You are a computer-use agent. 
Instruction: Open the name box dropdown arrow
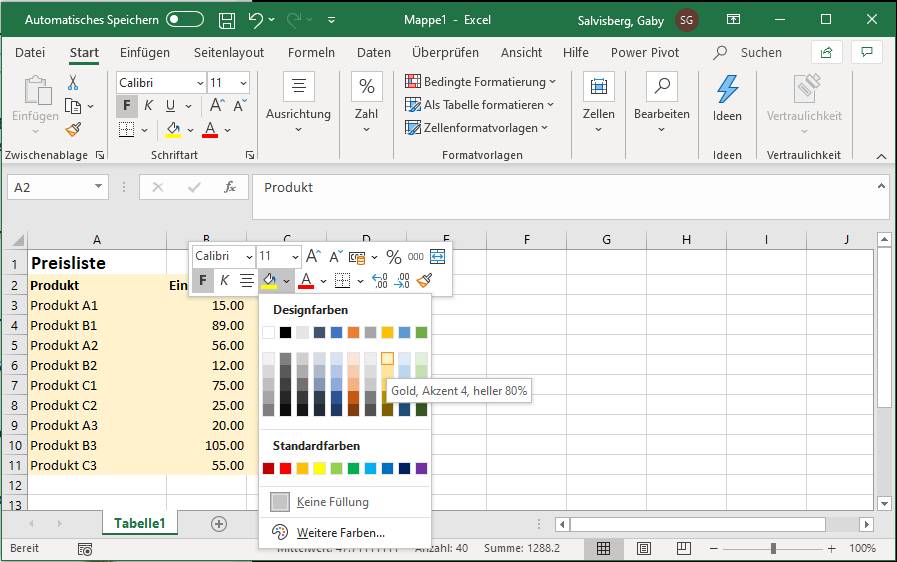(x=98, y=187)
